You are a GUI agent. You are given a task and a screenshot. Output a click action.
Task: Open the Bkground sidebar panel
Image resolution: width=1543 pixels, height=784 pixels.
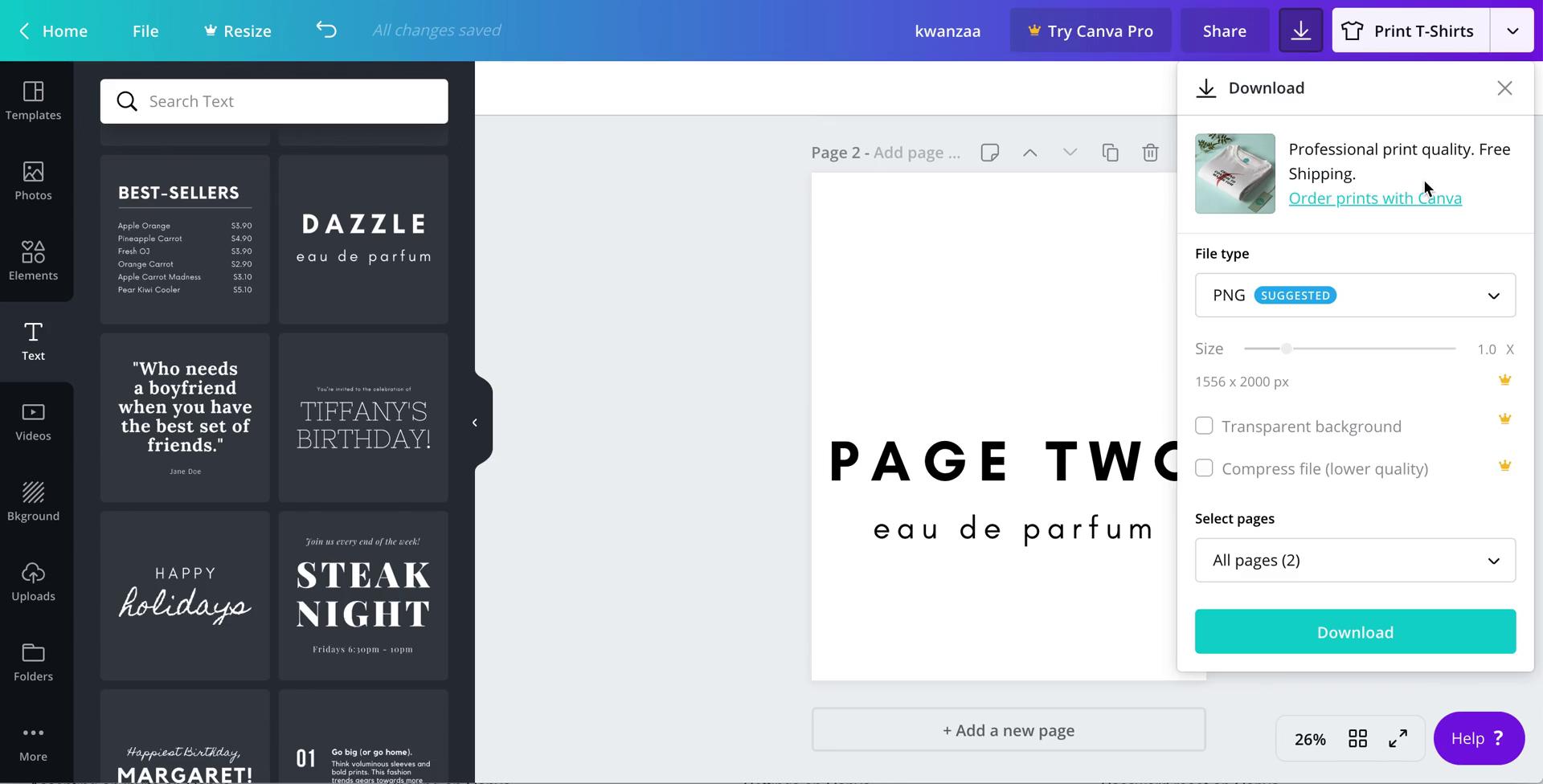pyautogui.click(x=33, y=503)
